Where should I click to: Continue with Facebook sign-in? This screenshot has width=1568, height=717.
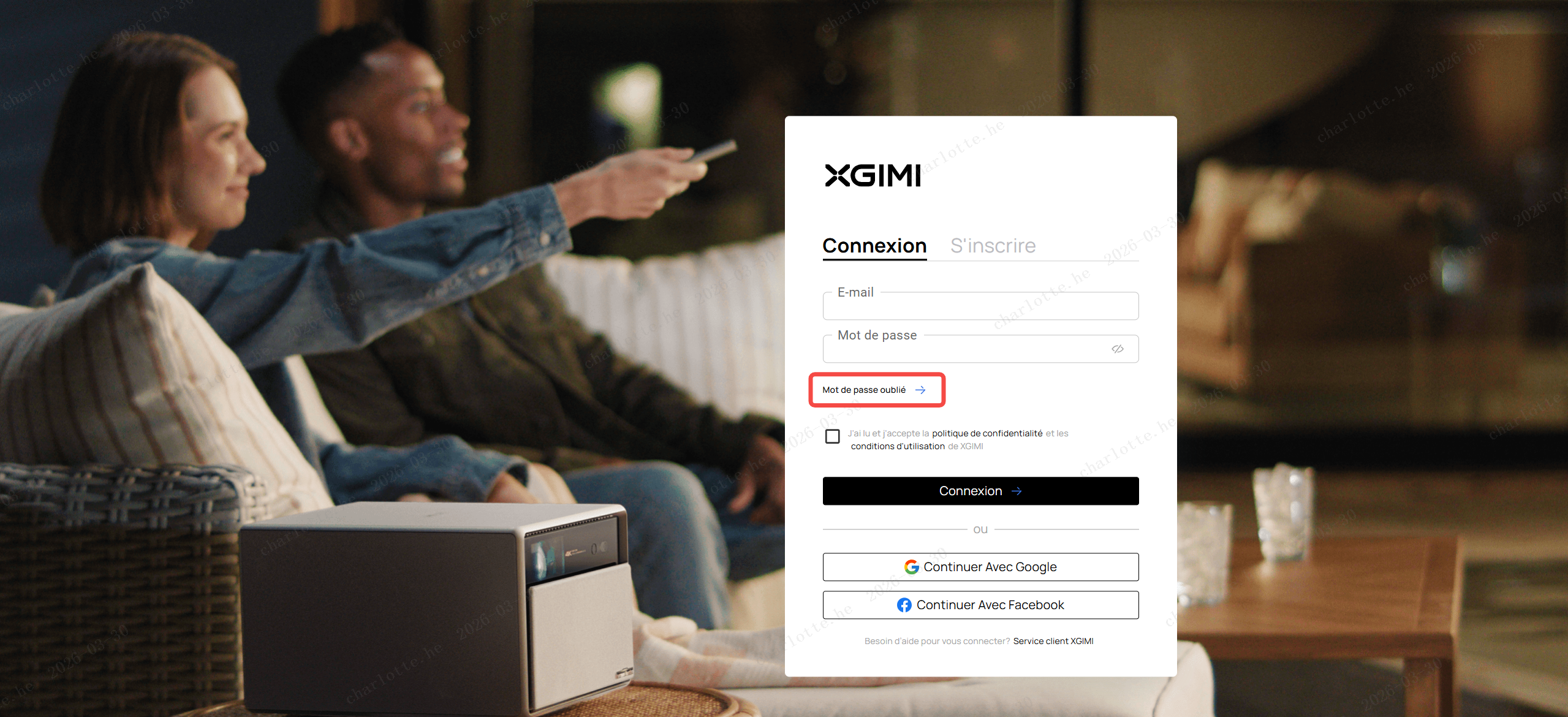(980, 605)
